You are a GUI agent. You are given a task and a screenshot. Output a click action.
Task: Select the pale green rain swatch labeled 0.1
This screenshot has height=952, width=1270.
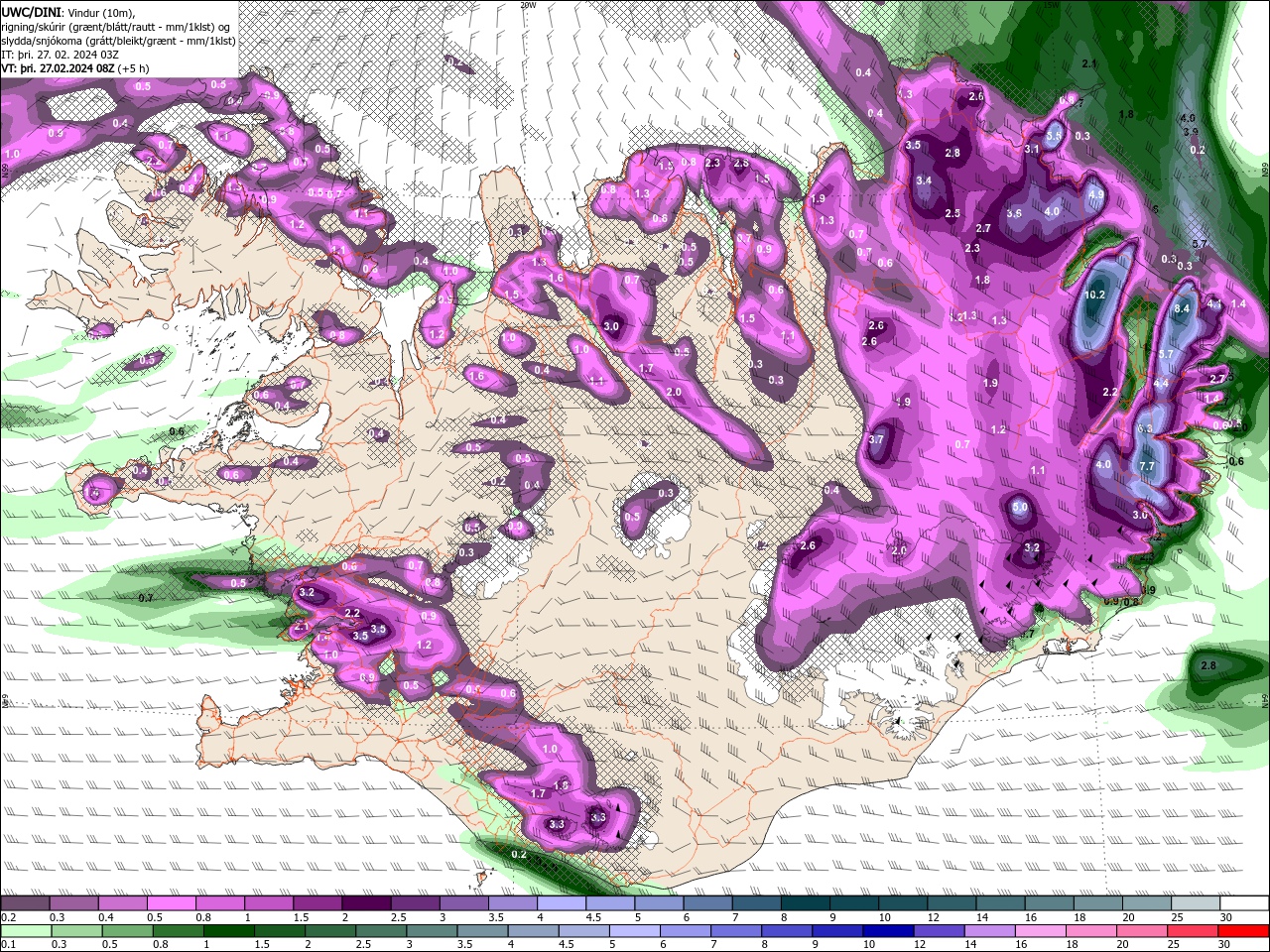(x=25, y=931)
